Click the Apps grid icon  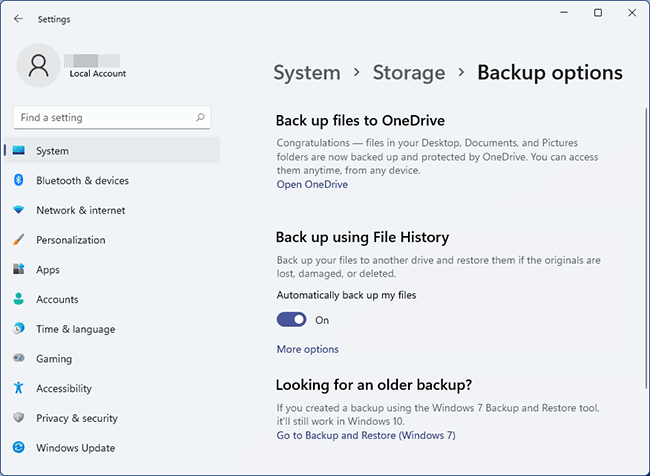pos(18,270)
